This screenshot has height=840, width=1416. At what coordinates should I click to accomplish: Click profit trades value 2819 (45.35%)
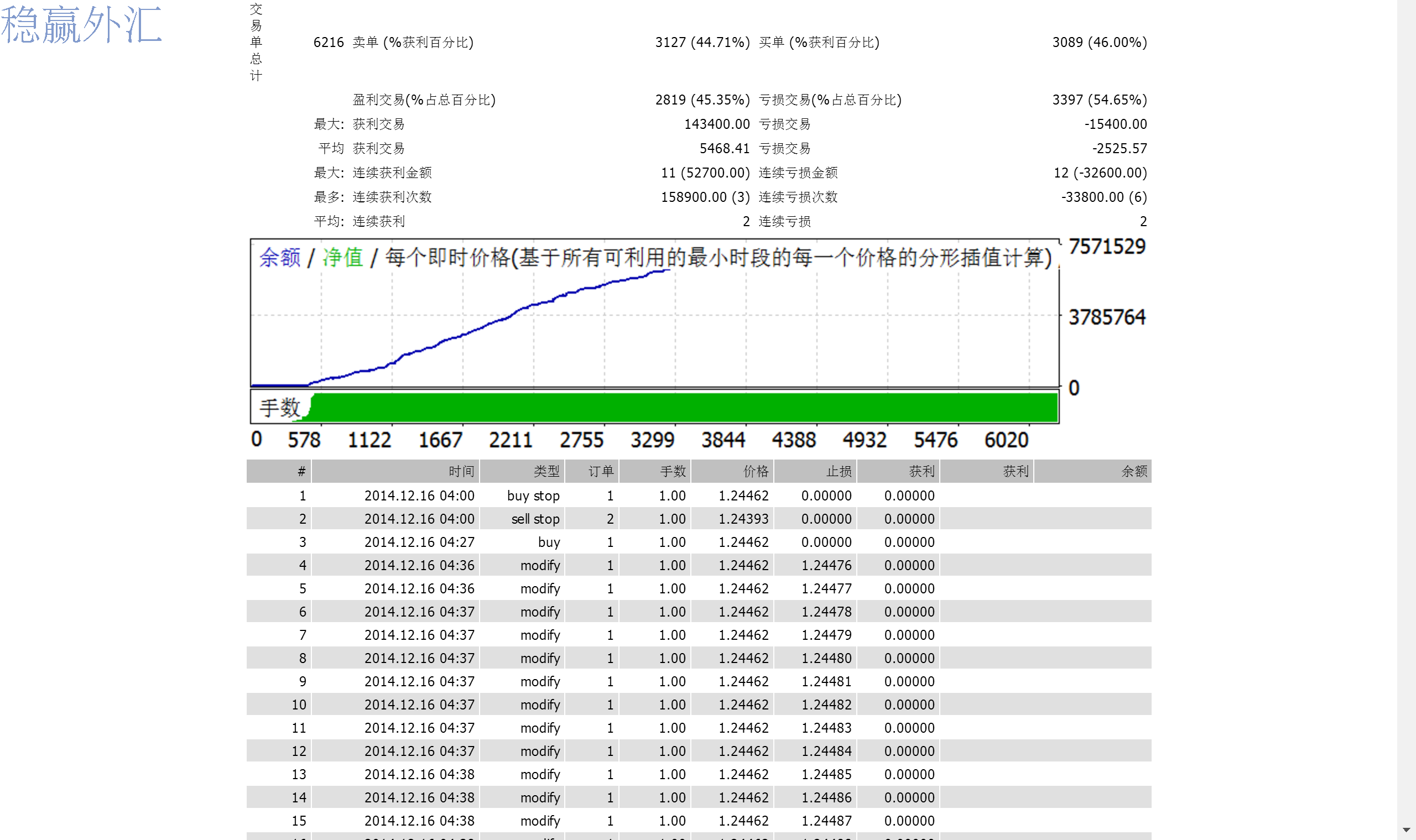pos(702,100)
